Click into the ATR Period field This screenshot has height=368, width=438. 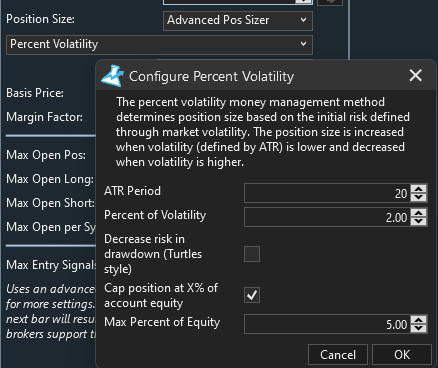(327, 193)
